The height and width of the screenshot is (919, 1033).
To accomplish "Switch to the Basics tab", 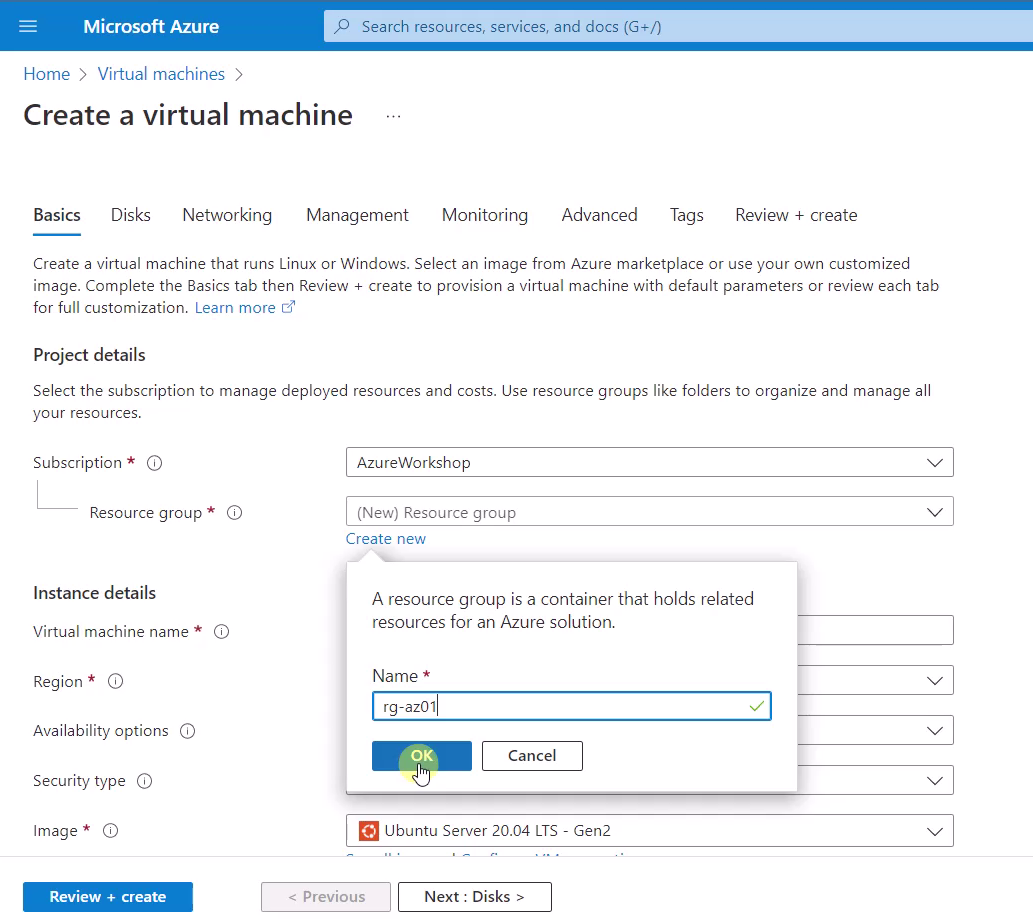I will click(x=57, y=215).
